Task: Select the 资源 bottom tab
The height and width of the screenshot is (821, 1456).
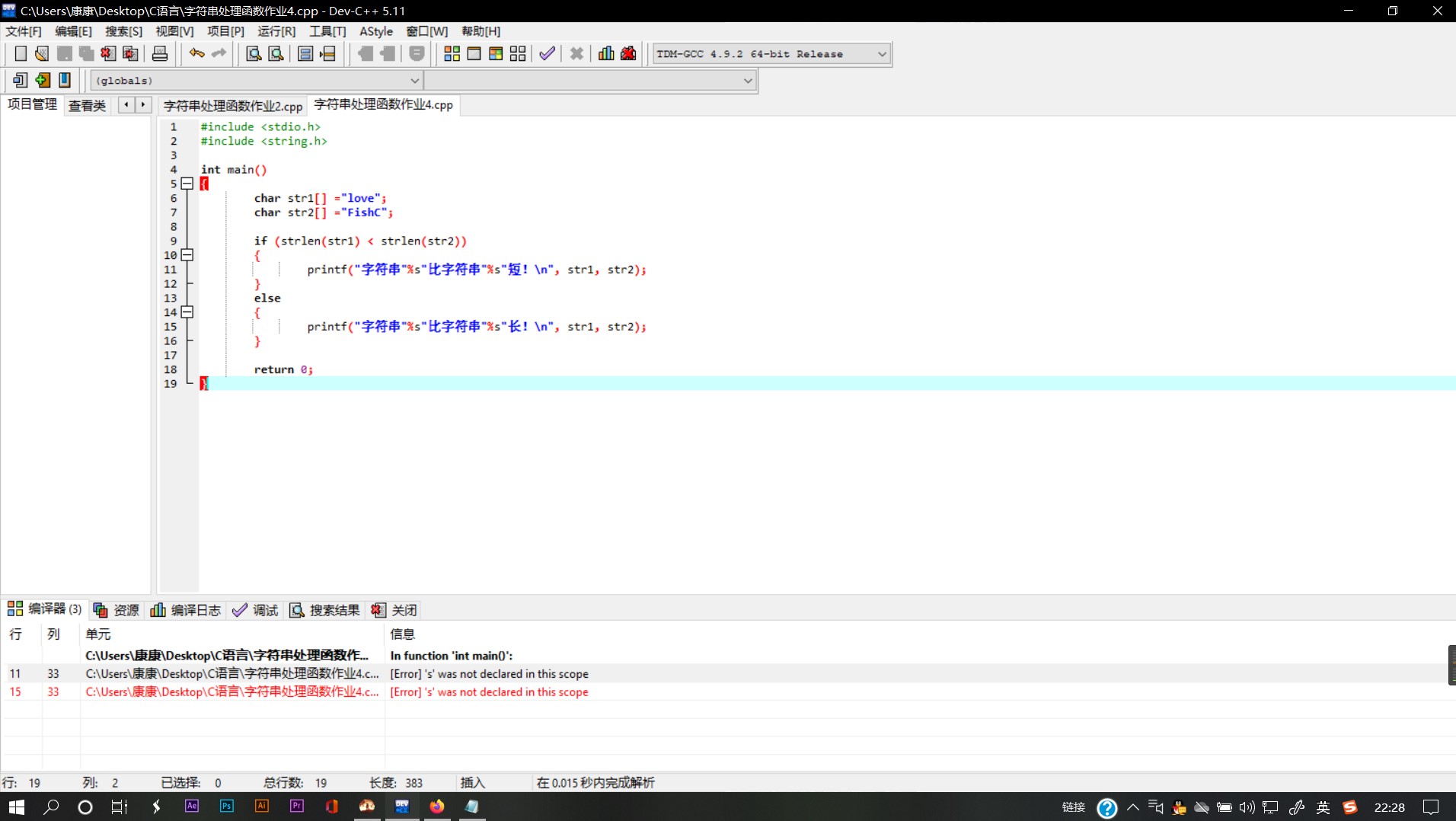Action: [x=117, y=610]
